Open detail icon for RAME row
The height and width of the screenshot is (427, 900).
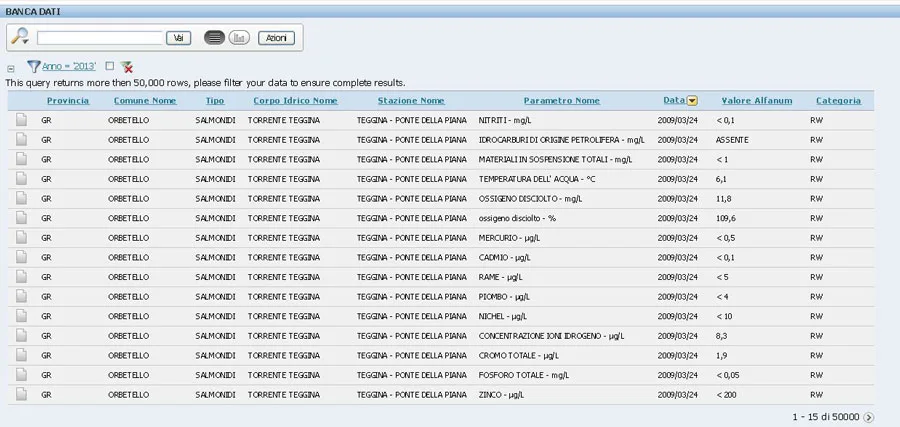[21, 277]
